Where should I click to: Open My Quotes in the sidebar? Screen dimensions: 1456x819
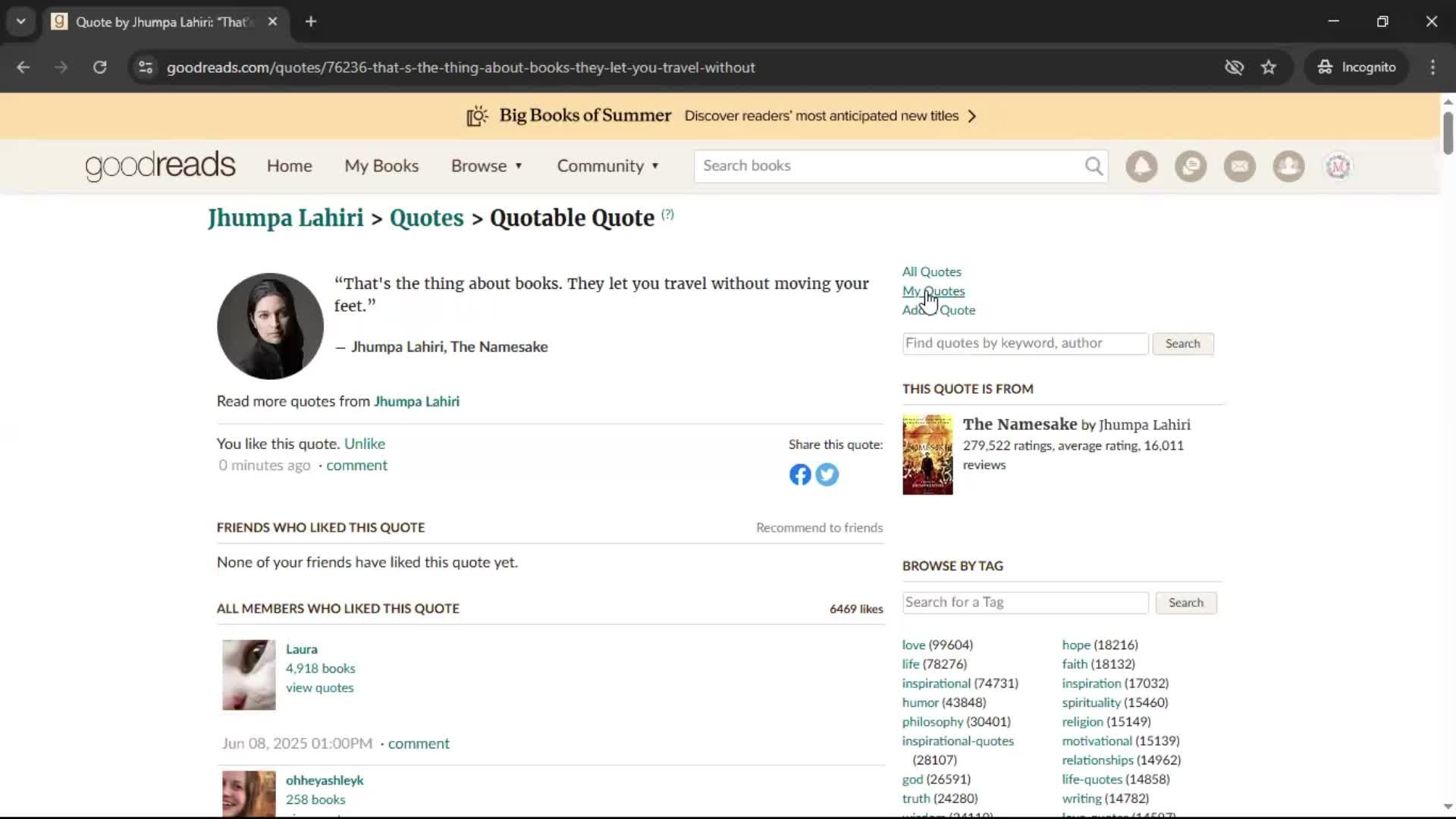tap(934, 291)
